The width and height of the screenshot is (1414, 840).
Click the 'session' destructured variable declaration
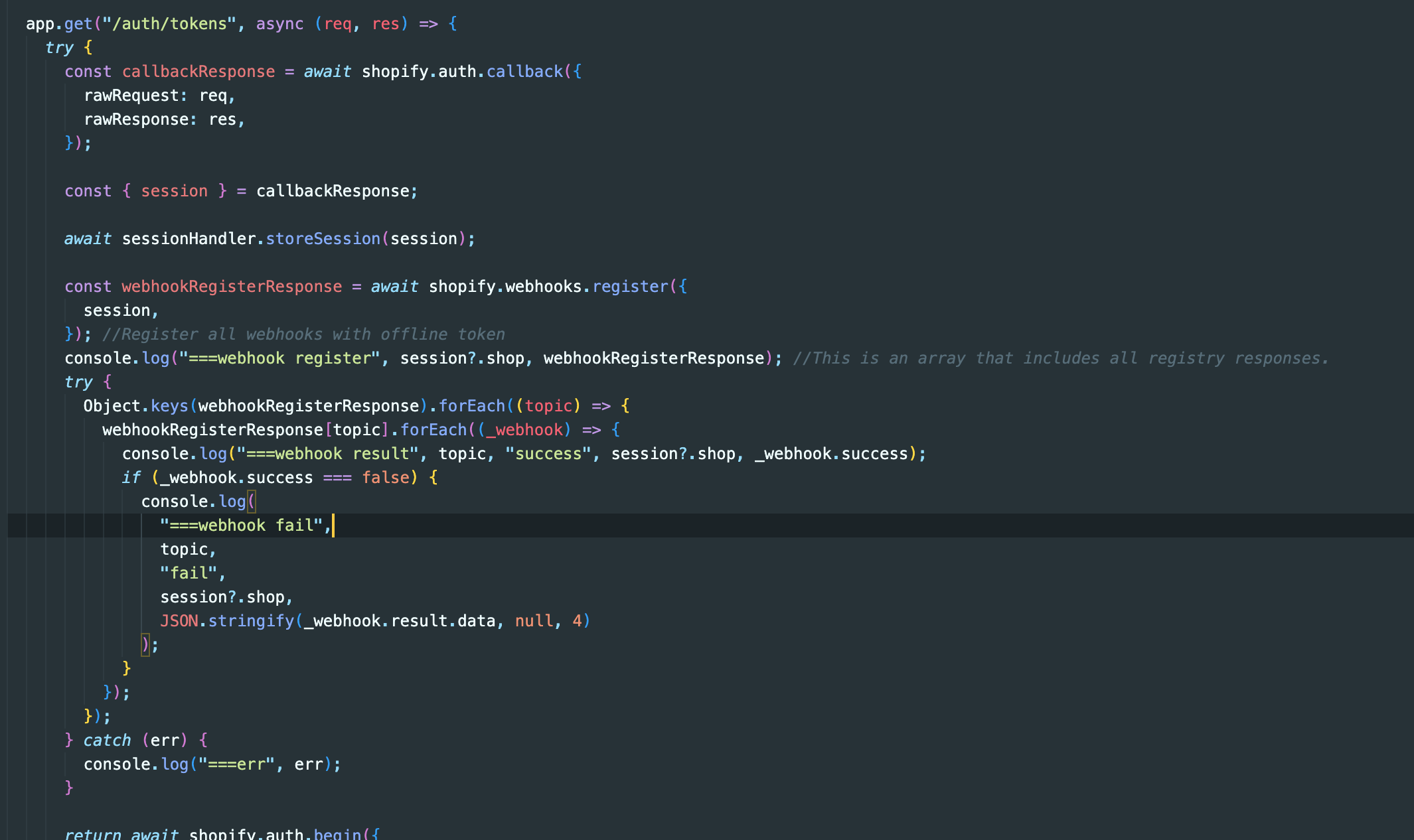pos(174,191)
